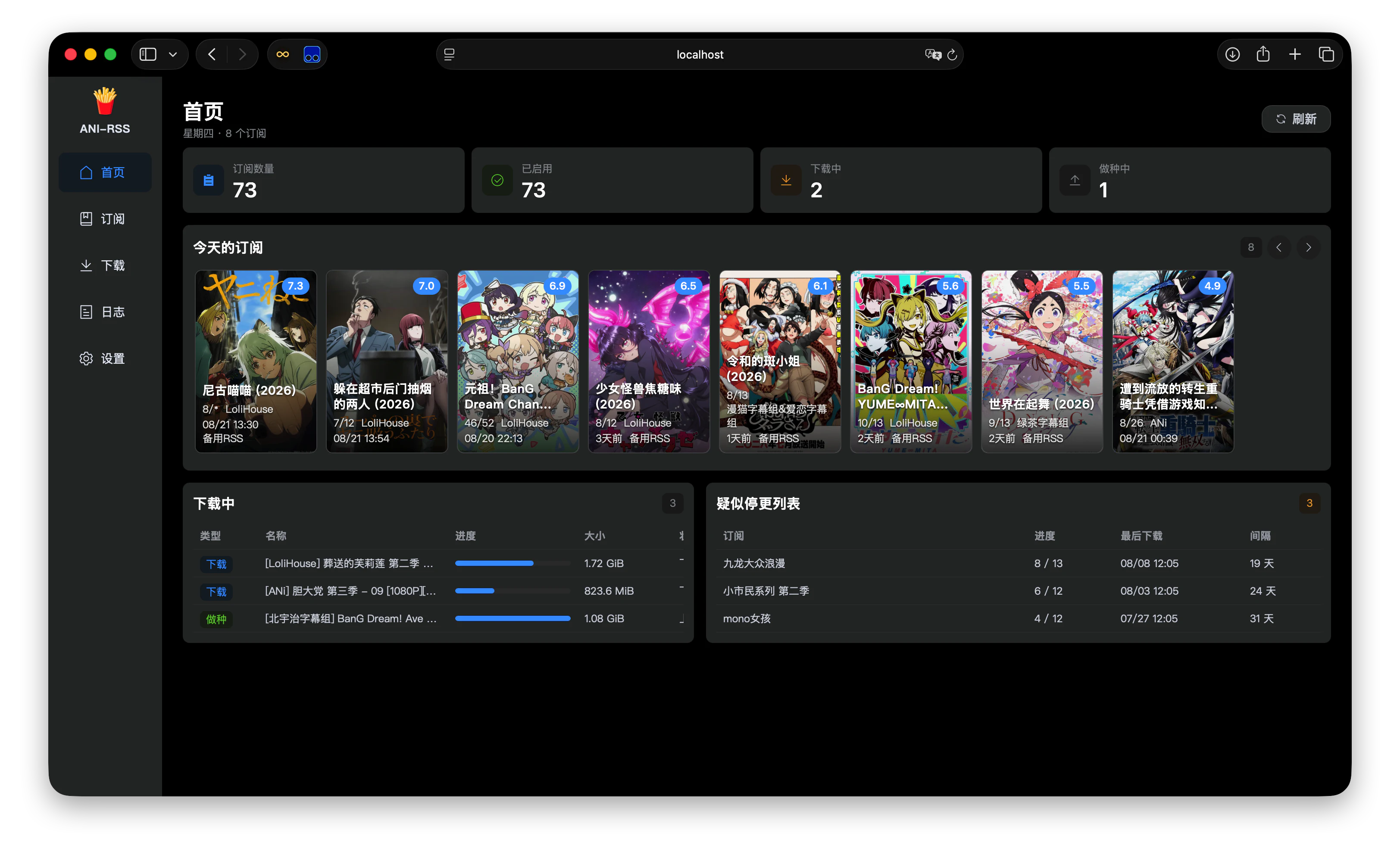Click the 3 count badge in 下载中 panel
The width and height of the screenshot is (1400, 861).
click(x=673, y=503)
